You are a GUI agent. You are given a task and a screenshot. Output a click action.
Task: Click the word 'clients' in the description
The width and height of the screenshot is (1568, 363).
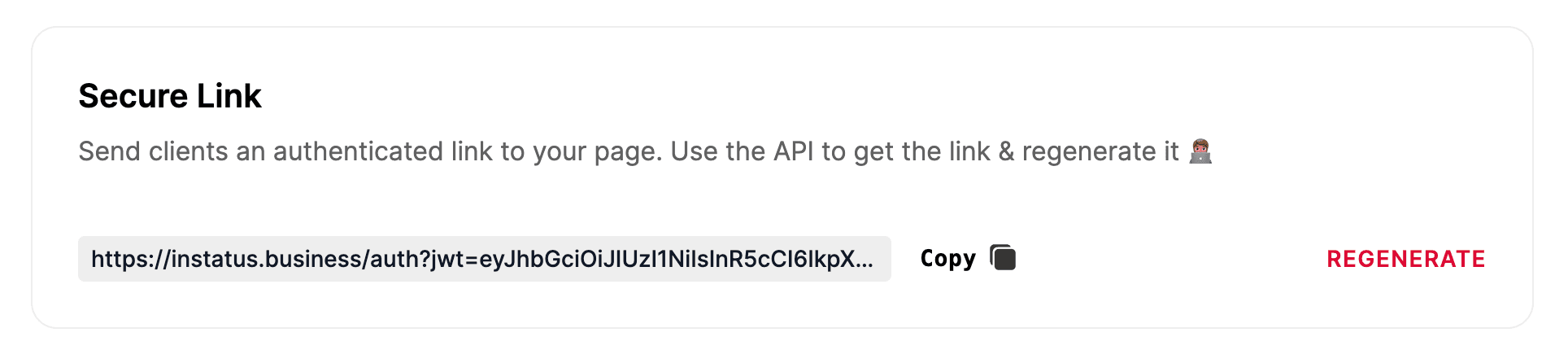point(188,151)
